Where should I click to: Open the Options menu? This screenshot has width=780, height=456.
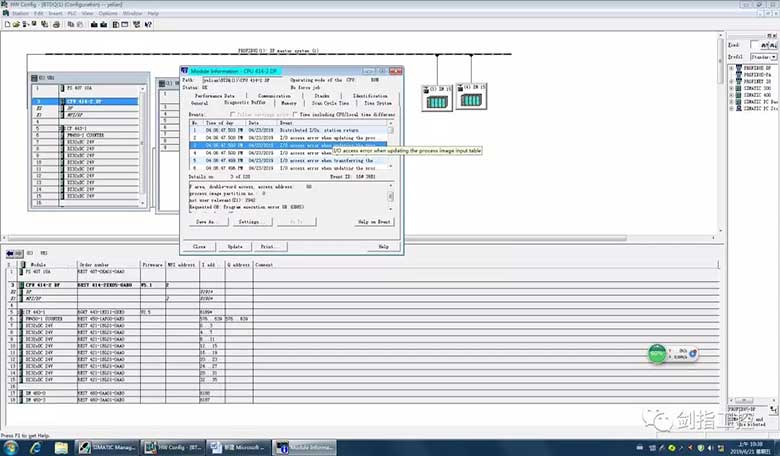pos(108,13)
